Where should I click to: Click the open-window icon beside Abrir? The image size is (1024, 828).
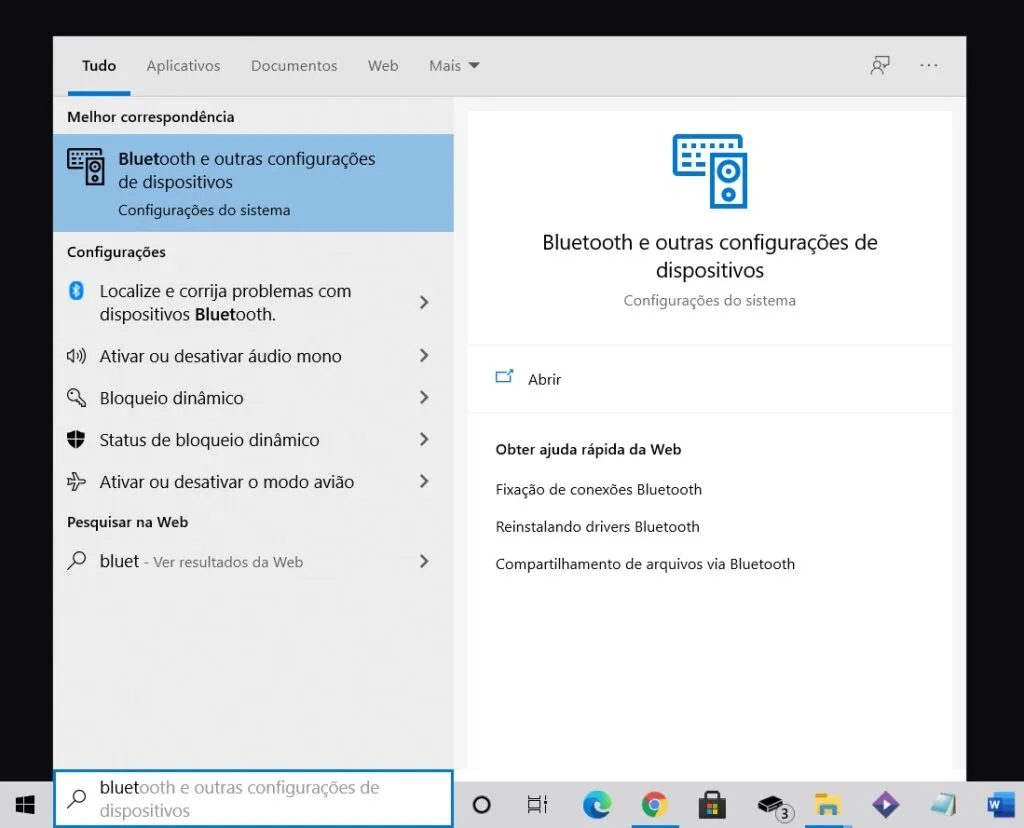tap(504, 377)
